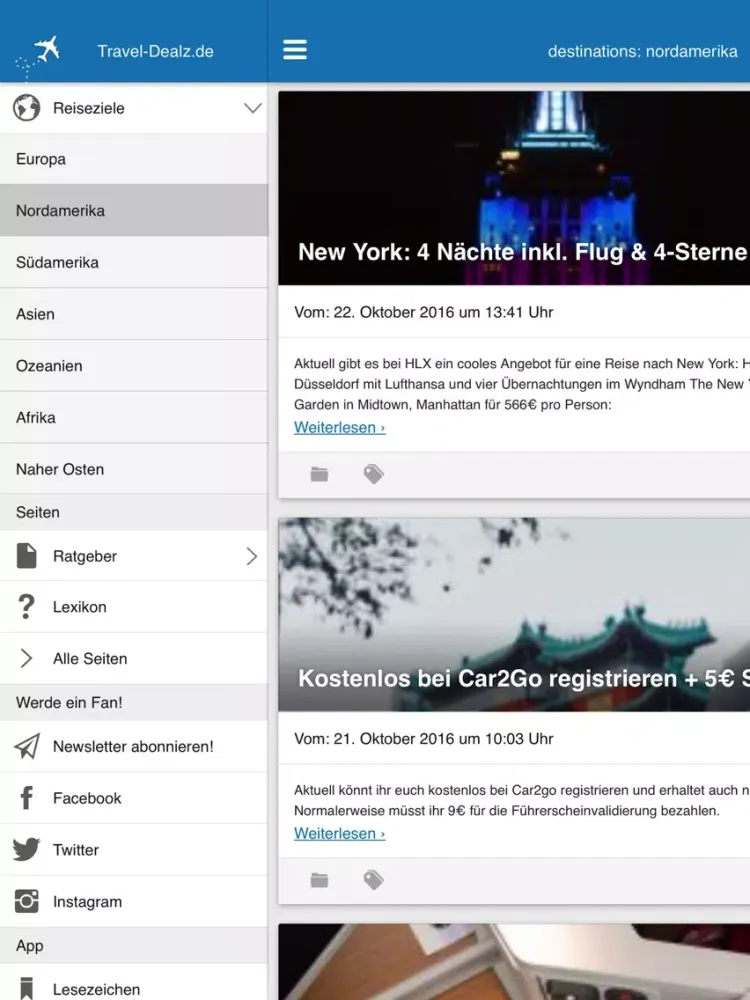Select Ozeanien destination
The width and height of the screenshot is (750, 1000).
(x=134, y=365)
